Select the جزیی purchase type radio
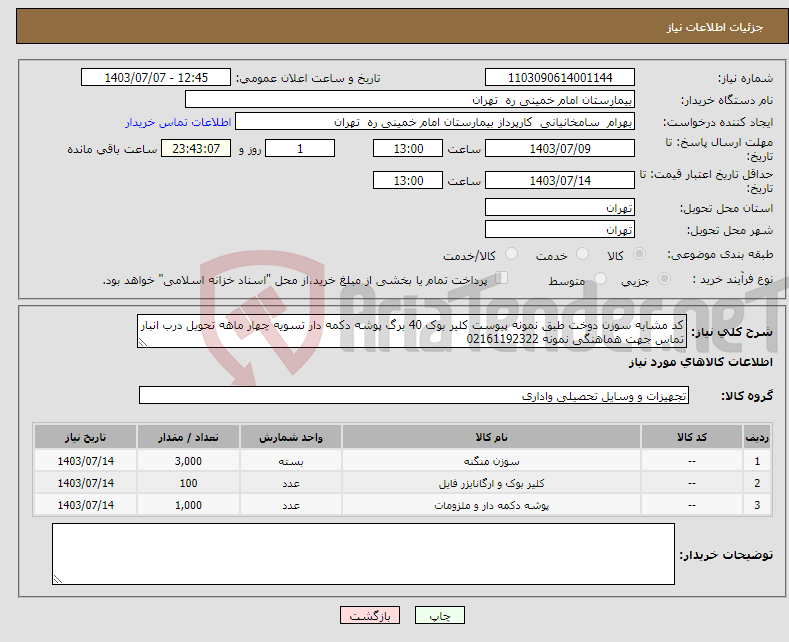 pos(664,279)
